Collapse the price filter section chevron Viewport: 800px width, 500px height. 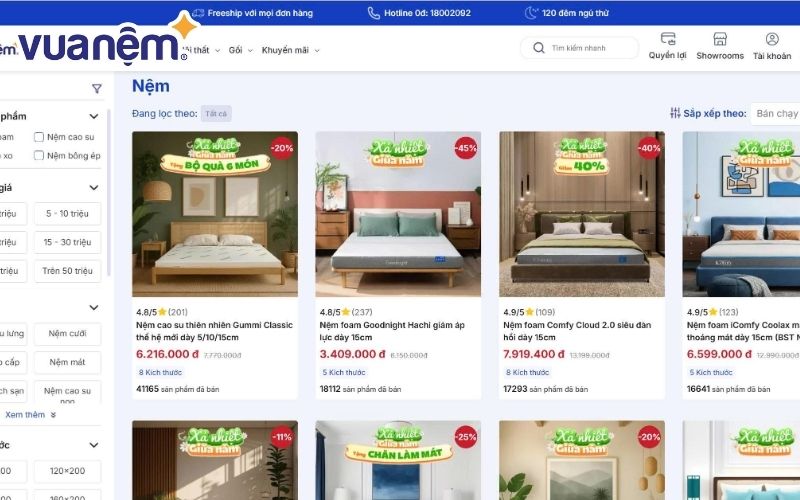click(94, 188)
